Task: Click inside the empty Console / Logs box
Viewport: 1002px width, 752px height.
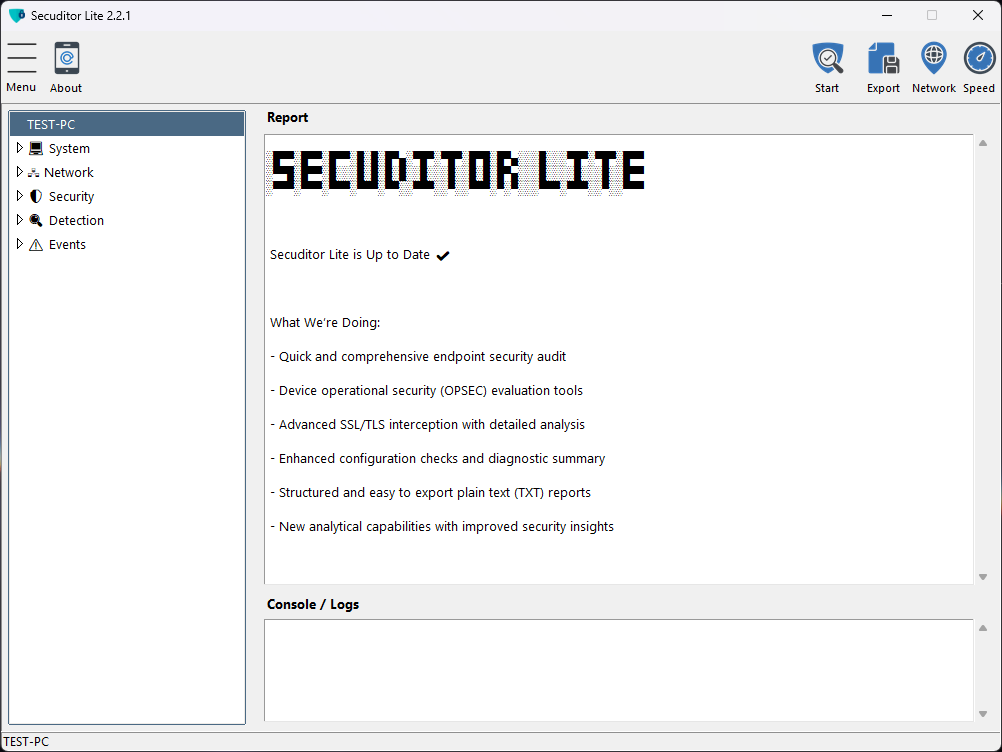Action: point(619,670)
